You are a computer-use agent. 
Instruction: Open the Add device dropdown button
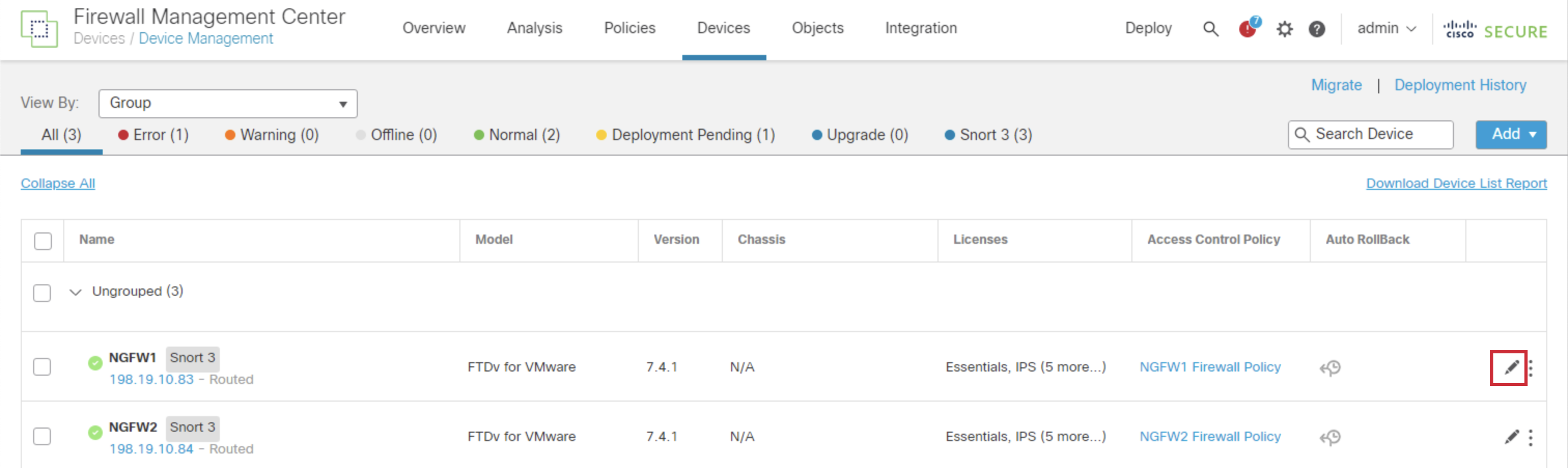pos(1511,134)
